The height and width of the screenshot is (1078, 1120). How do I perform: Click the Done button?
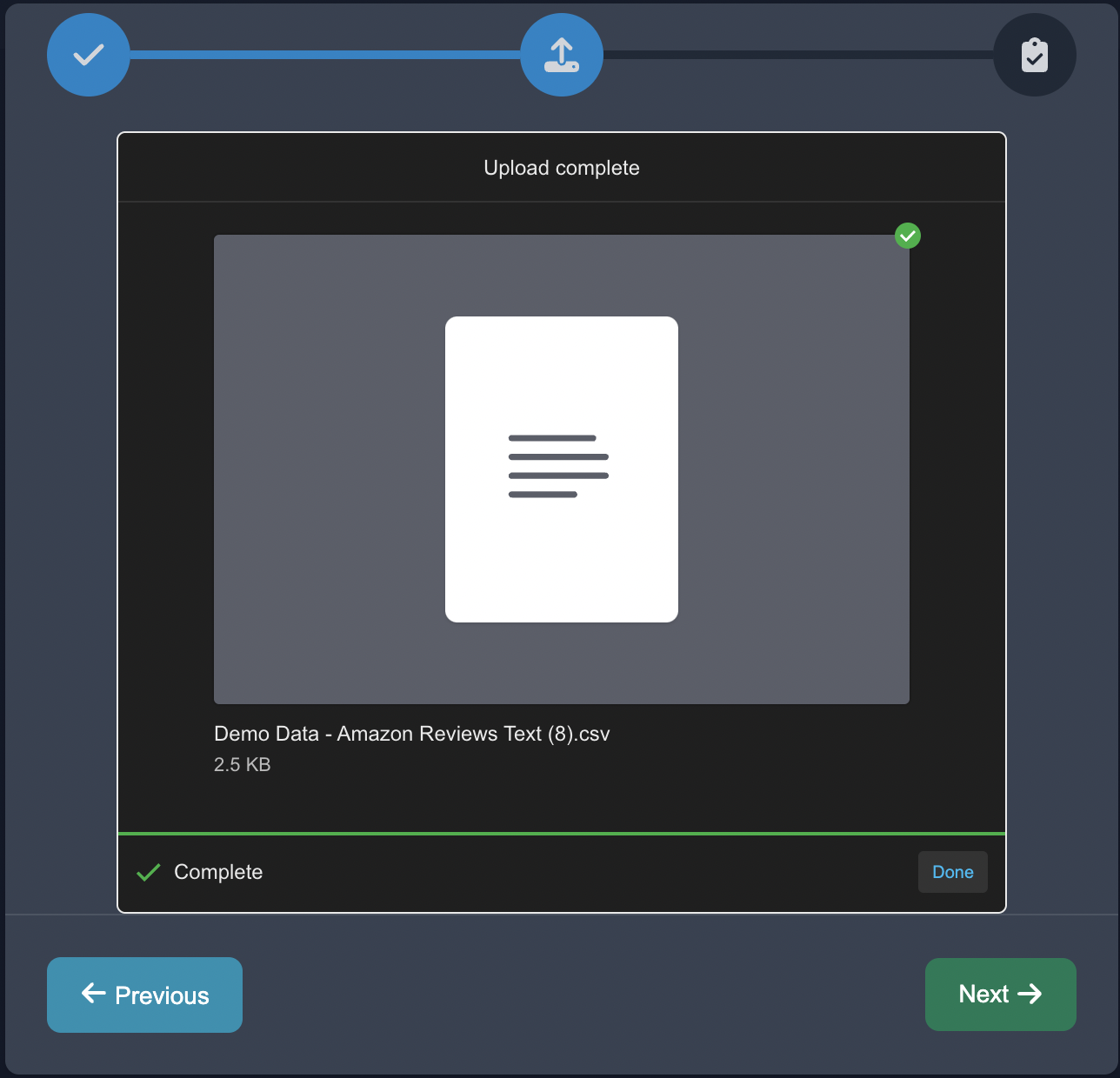point(953,872)
